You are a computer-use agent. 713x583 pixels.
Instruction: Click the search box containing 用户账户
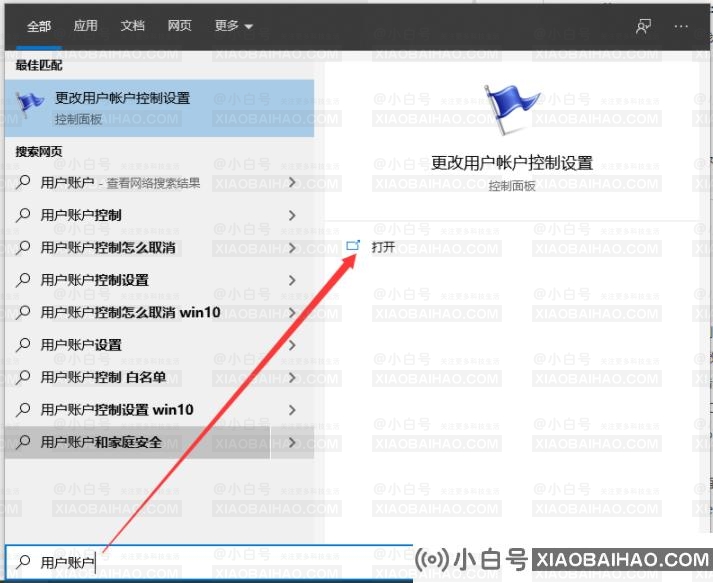[x=209, y=563]
